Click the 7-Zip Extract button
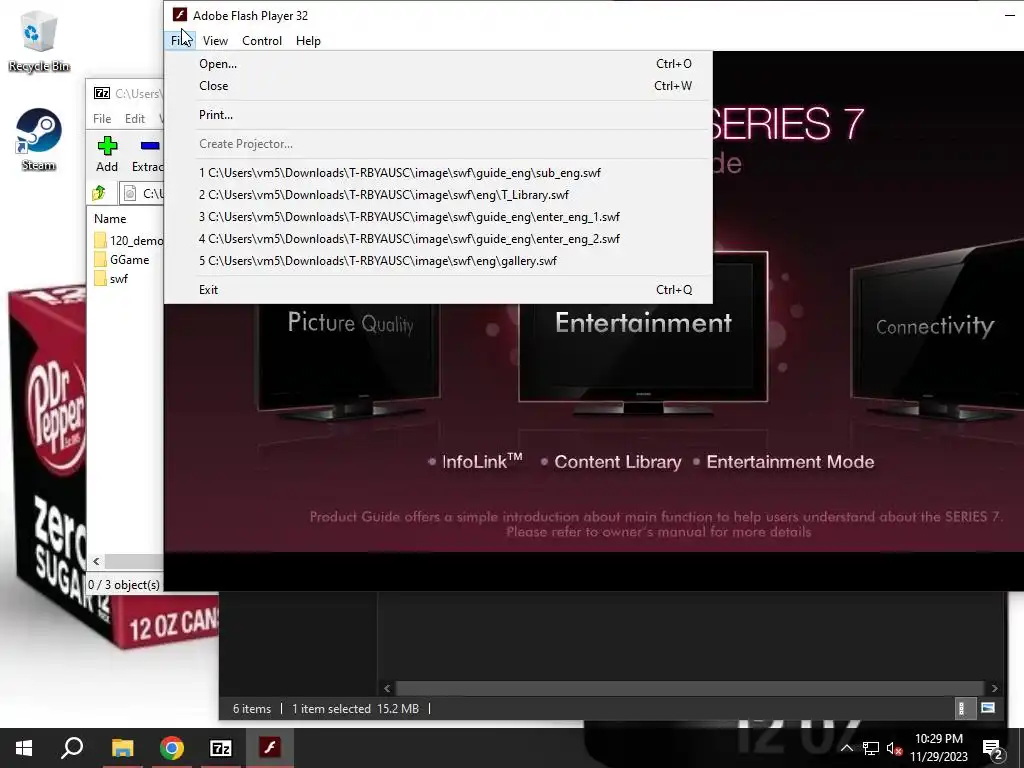Image resolution: width=1024 pixels, height=768 pixels. point(147,154)
